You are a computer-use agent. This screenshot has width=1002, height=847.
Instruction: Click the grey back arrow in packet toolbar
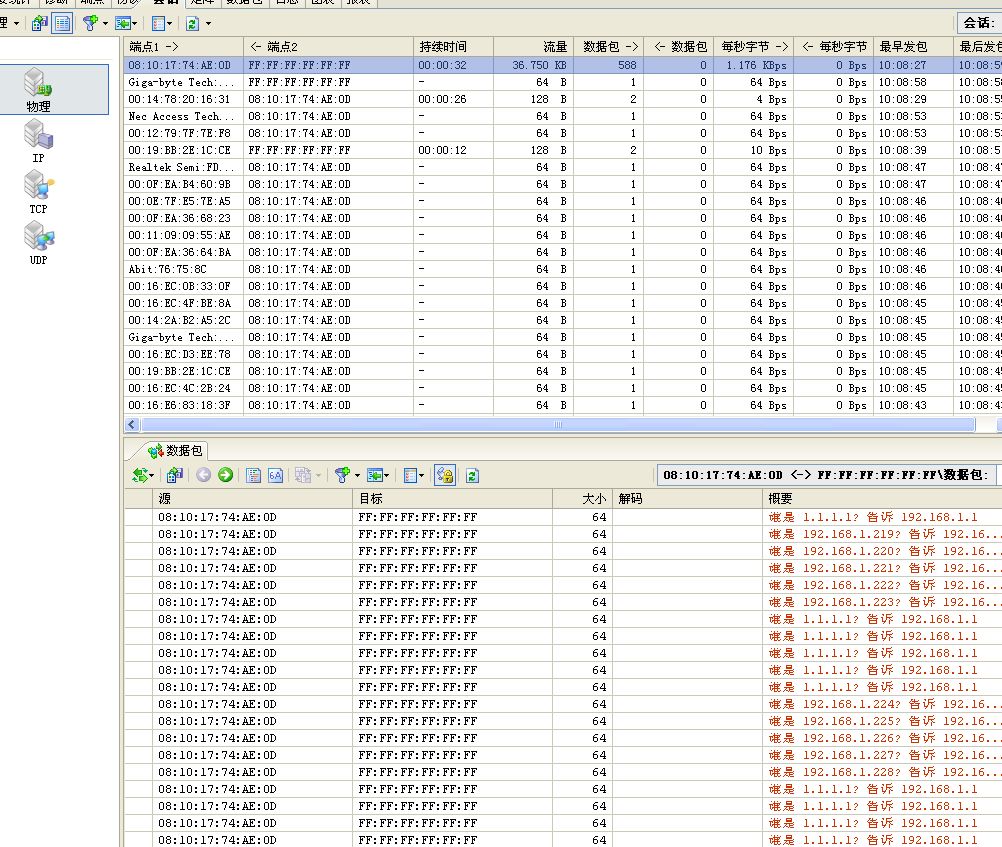coord(204,475)
